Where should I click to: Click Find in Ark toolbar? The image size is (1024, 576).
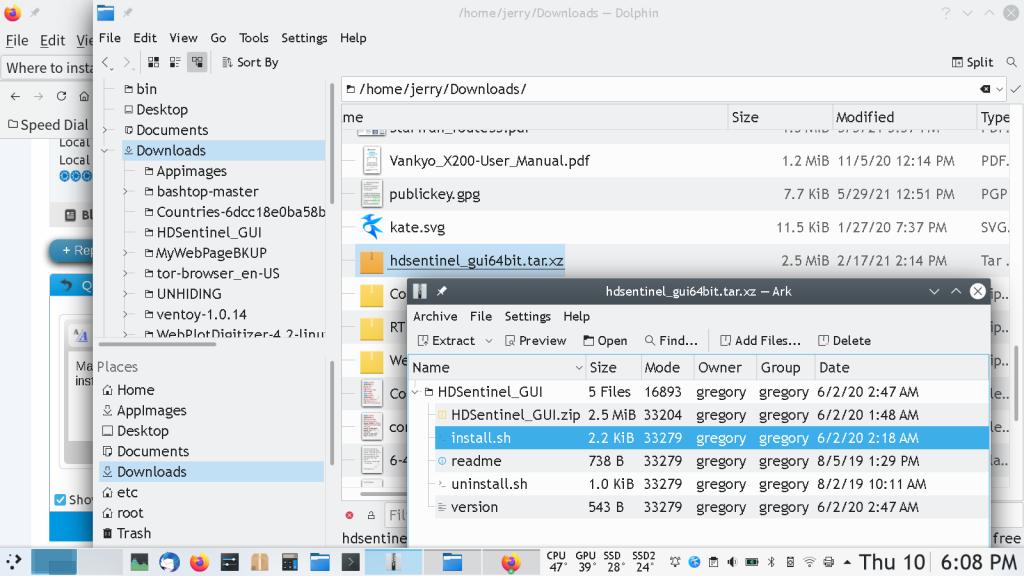pyautogui.click(x=671, y=340)
